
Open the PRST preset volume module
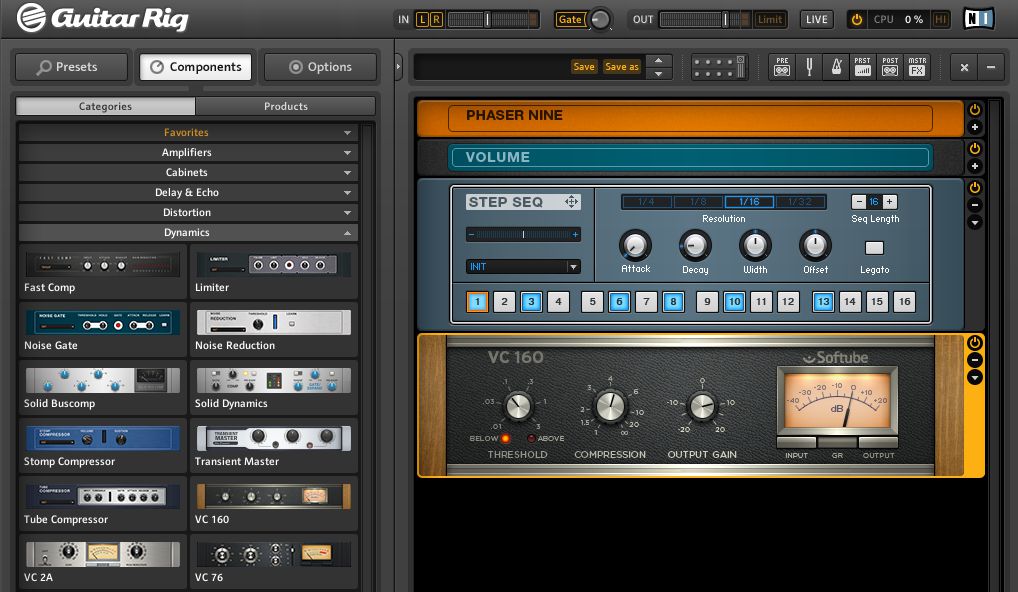(863, 67)
